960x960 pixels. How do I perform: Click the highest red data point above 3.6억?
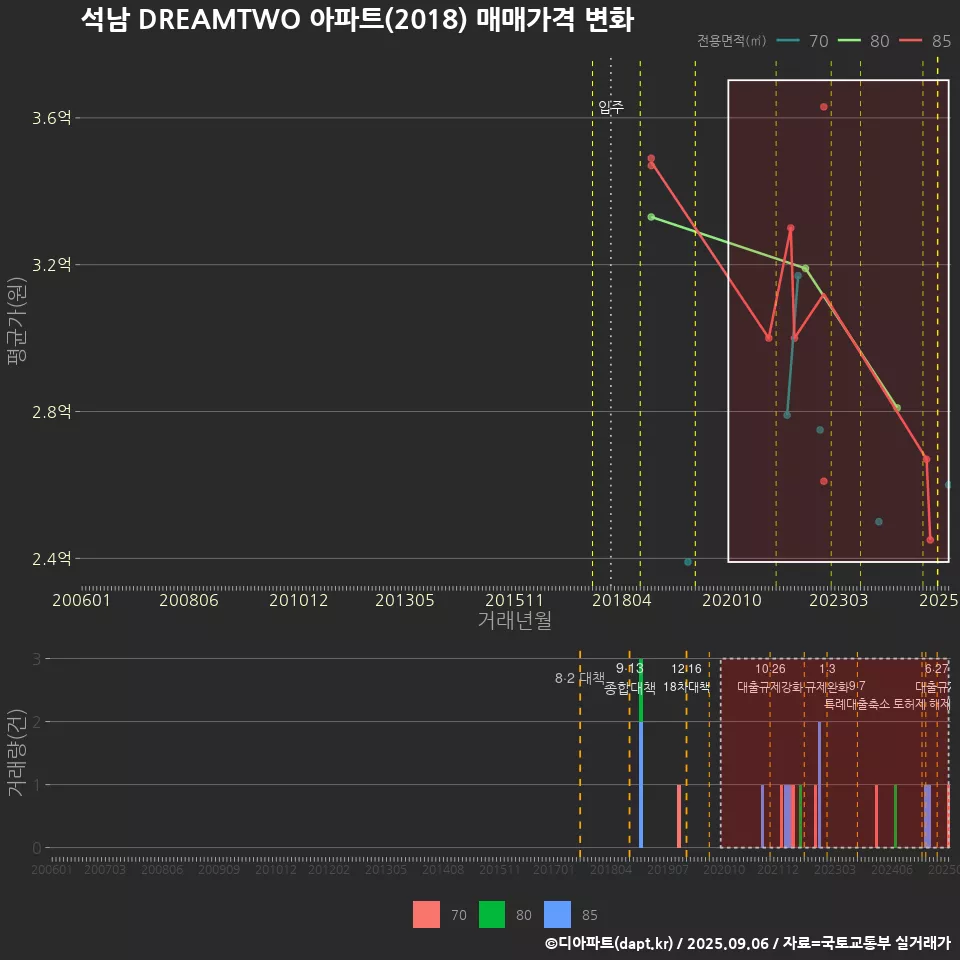823,107
